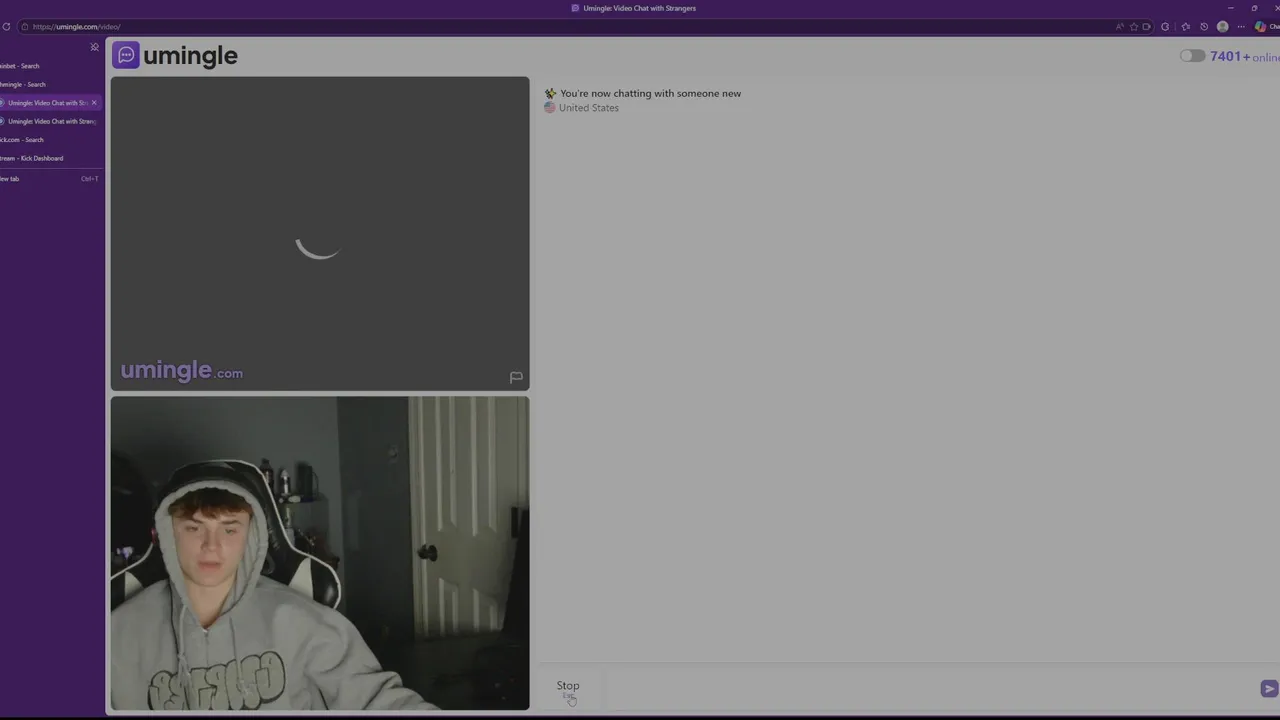View site information lock icon
Image resolution: width=1280 pixels, height=720 pixels.
pos(24,27)
